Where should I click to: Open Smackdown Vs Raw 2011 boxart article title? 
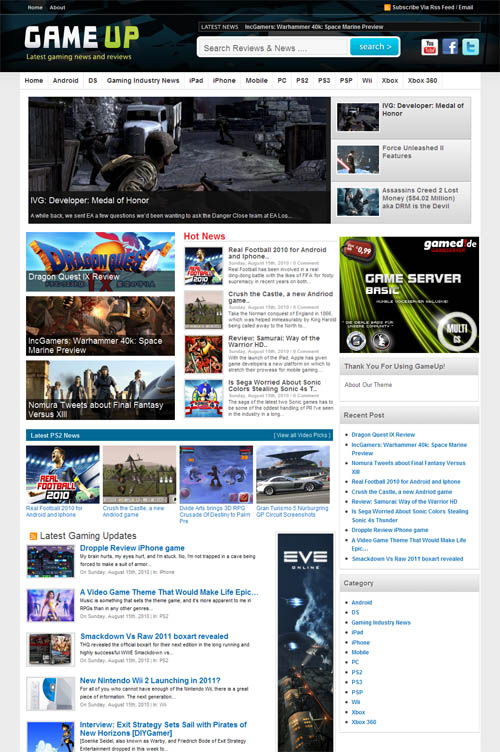point(154,636)
